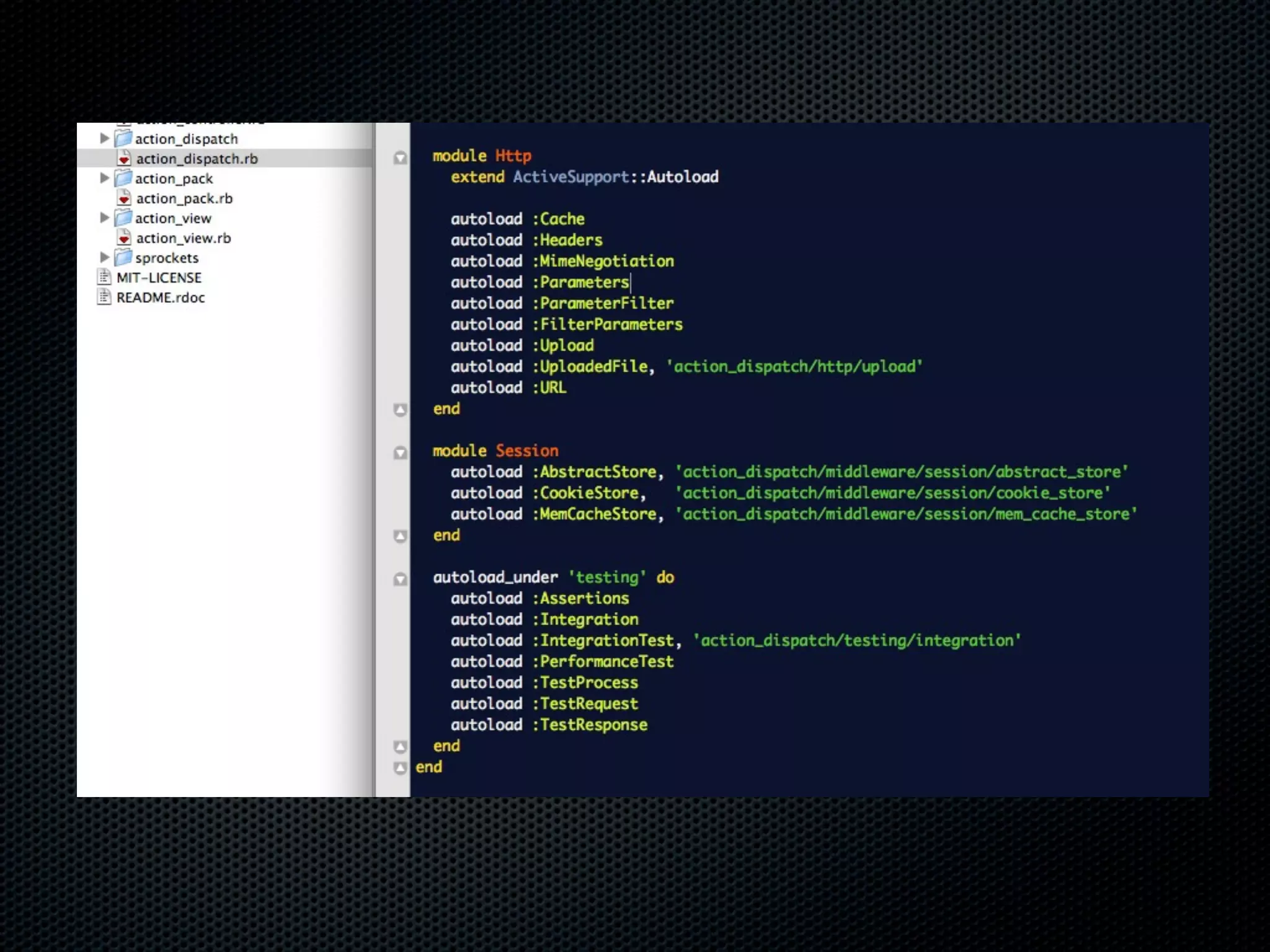Viewport: 1270px width, 952px height.
Task: Click fold end marker of Session module
Action: tap(401, 536)
